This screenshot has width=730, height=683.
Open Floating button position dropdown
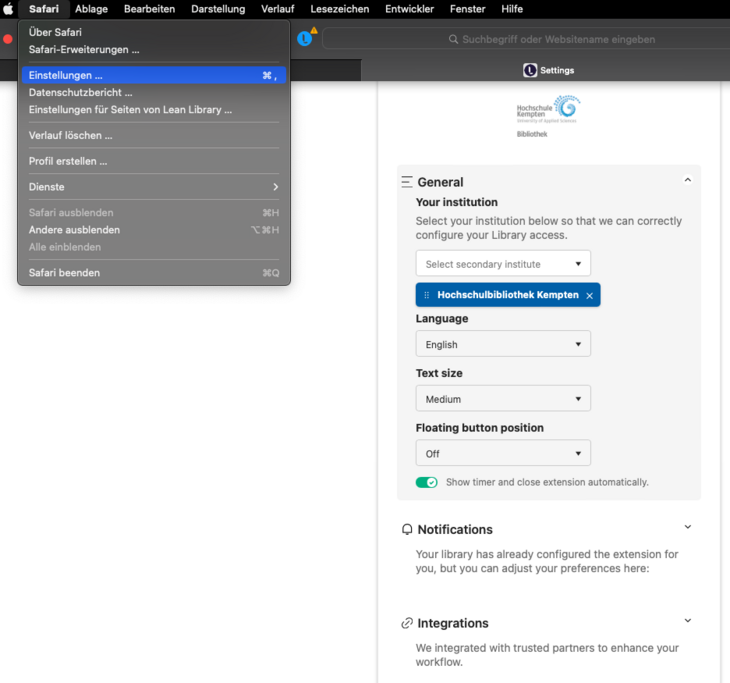tap(503, 453)
